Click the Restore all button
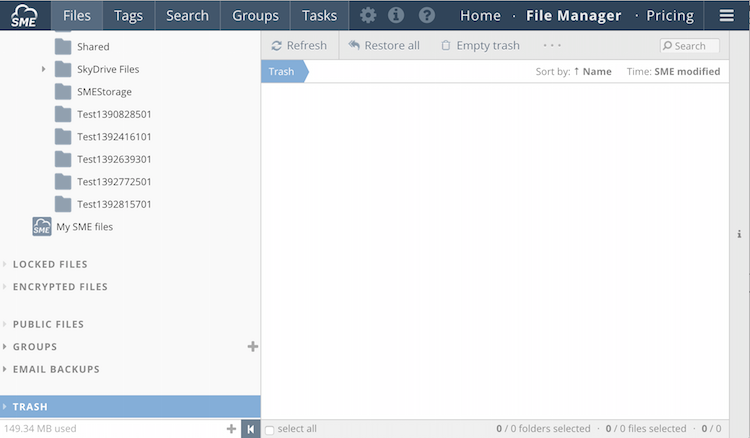The height and width of the screenshot is (438, 750). 384,46
